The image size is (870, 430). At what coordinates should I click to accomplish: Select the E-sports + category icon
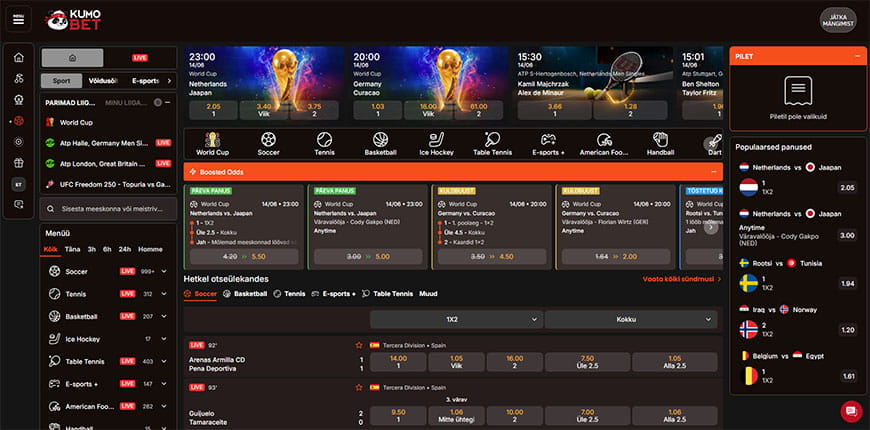[548, 144]
